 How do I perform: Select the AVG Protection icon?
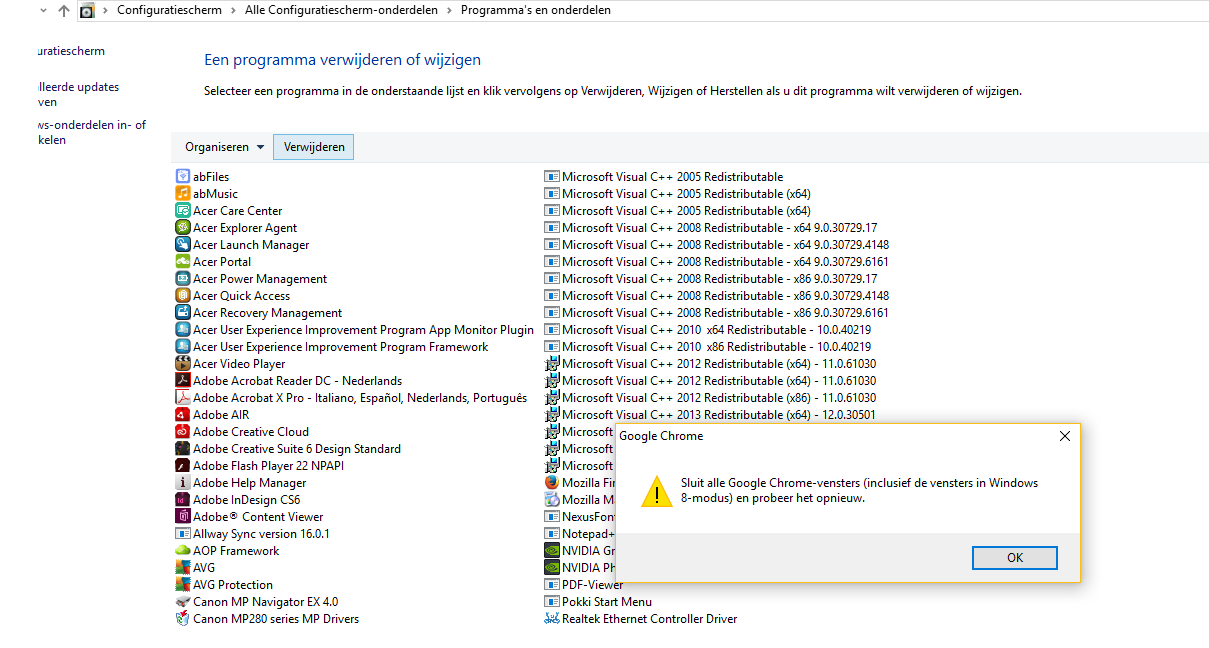click(183, 585)
